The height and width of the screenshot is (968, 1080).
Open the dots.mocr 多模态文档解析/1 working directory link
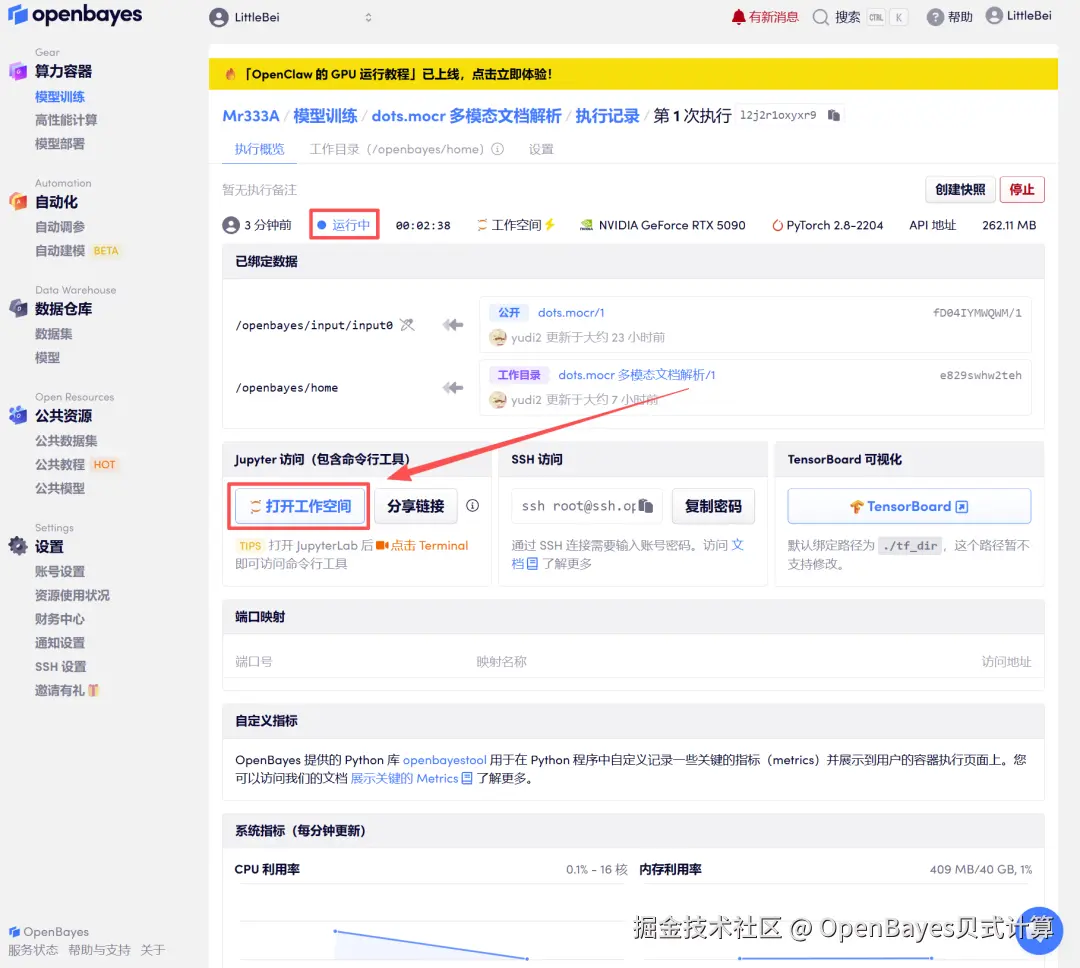pos(636,375)
